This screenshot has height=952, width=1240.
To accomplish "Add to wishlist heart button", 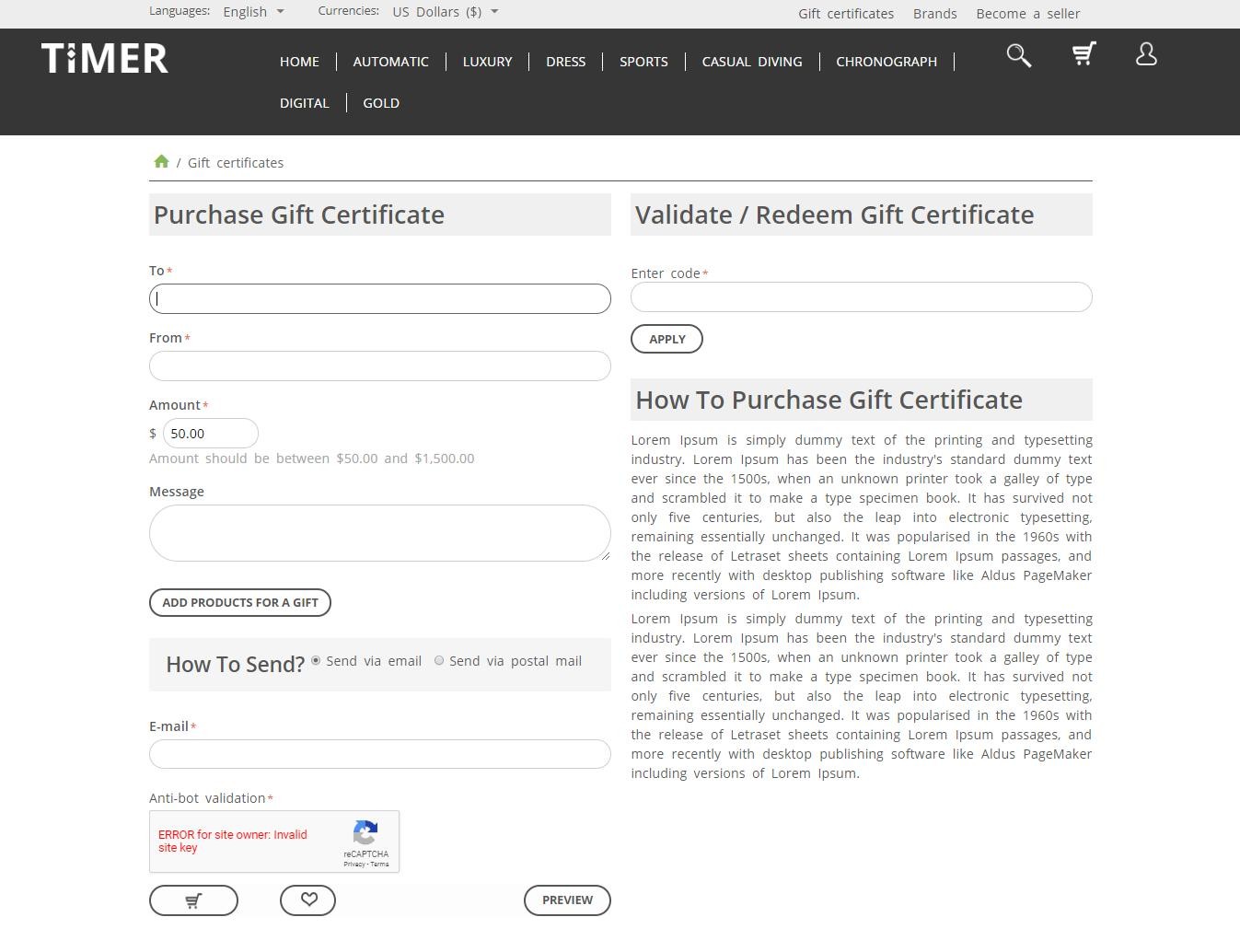I will pyautogui.click(x=307, y=900).
